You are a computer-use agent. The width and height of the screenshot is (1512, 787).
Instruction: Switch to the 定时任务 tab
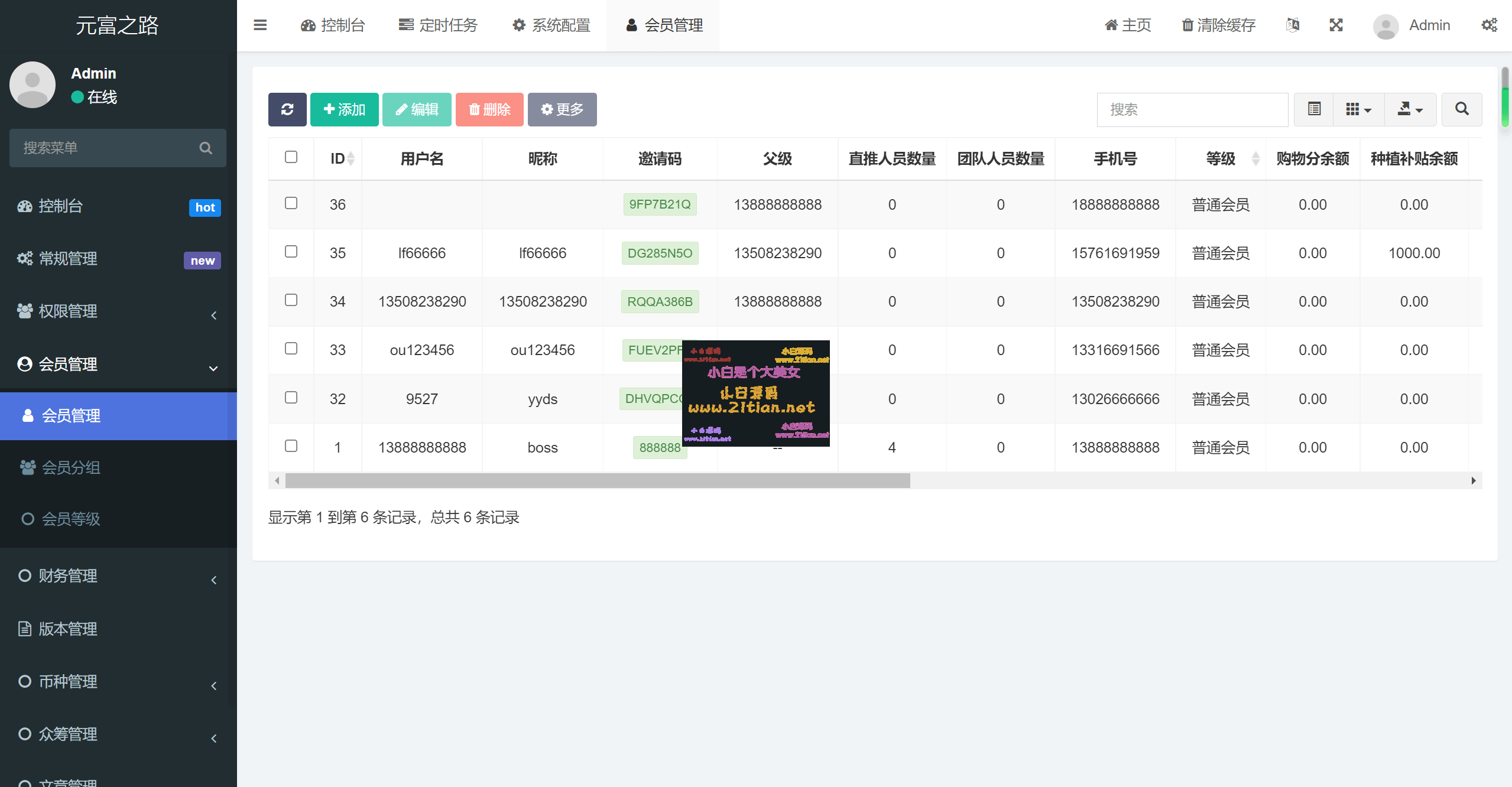click(x=438, y=25)
